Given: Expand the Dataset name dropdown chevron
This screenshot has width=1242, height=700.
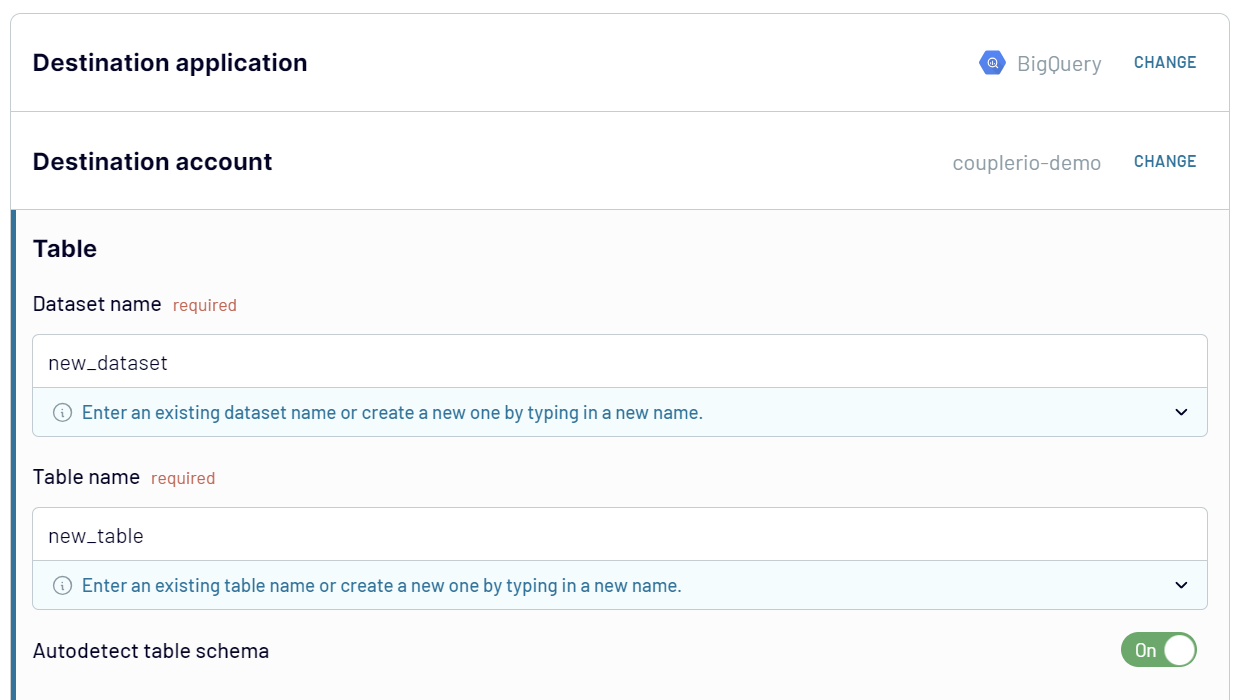Looking at the screenshot, I should 1181,413.
